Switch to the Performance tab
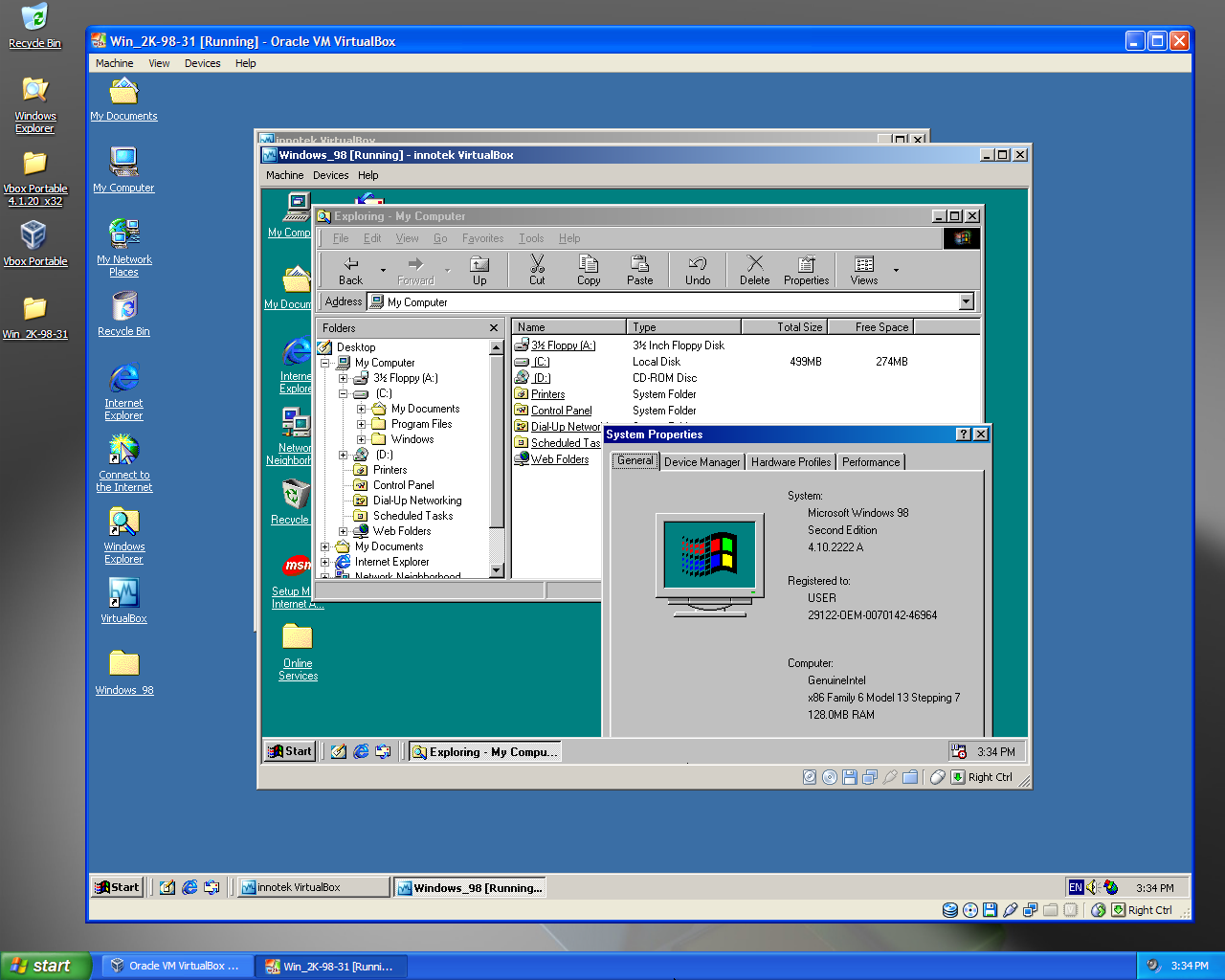Image resolution: width=1225 pixels, height=980 pixels. click(x=871, y=462)
